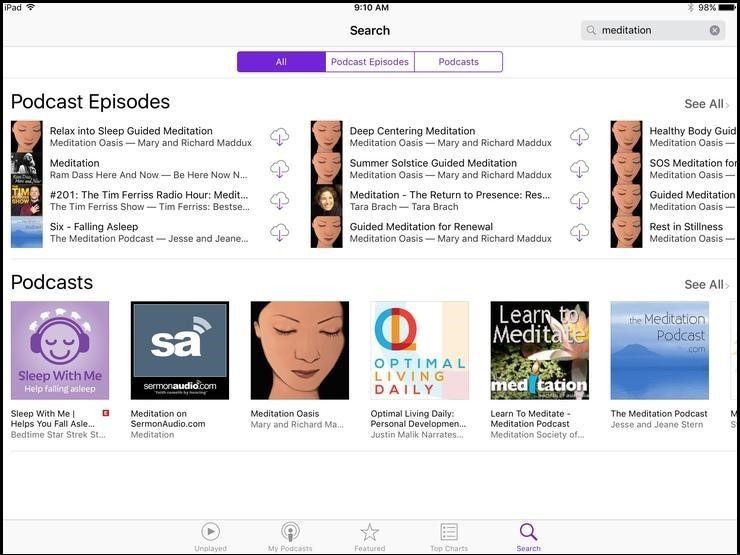Image resolution: width=740 pixels, height=555 pixels.
Task: Select the Search tab in bottom bar
Action: point(528,537)
